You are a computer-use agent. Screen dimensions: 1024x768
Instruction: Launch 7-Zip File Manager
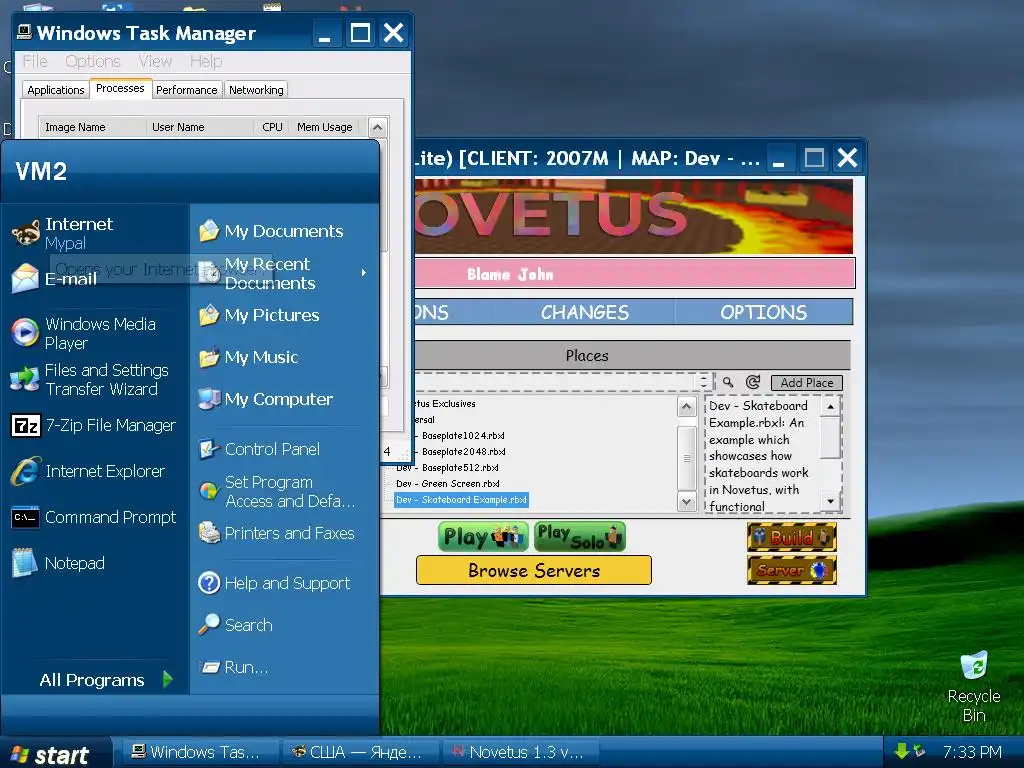pos(93,425)
